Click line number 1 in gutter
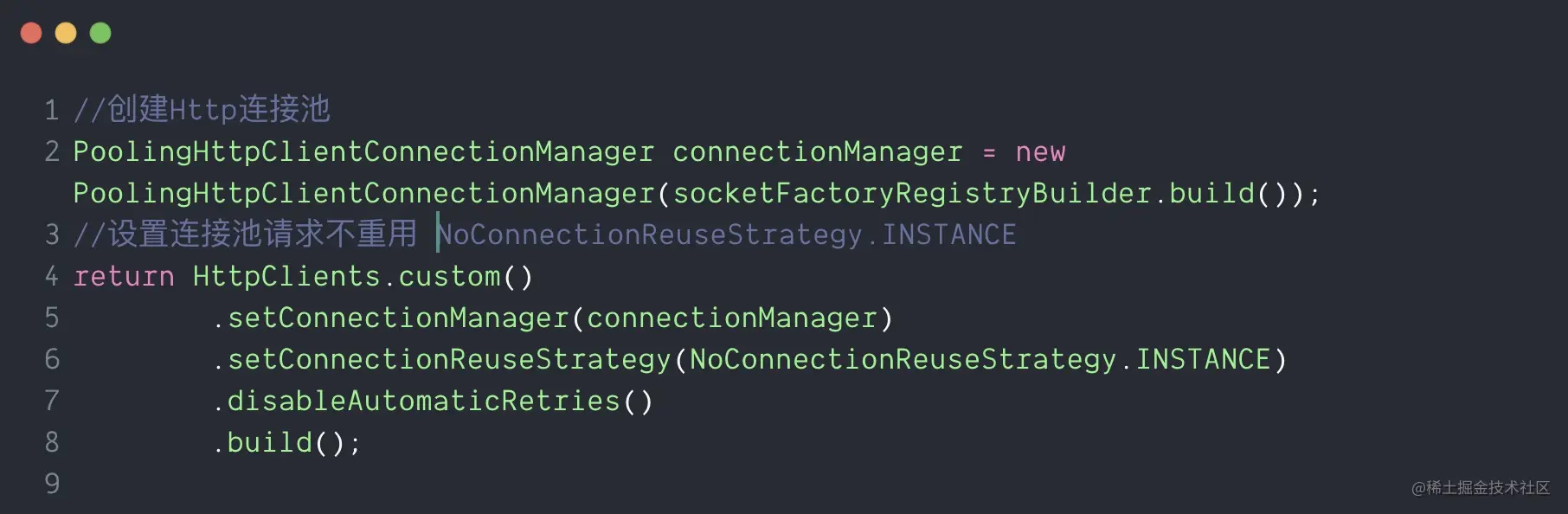The height and width of the screenshot is (514, 1568). click(52, 110)
